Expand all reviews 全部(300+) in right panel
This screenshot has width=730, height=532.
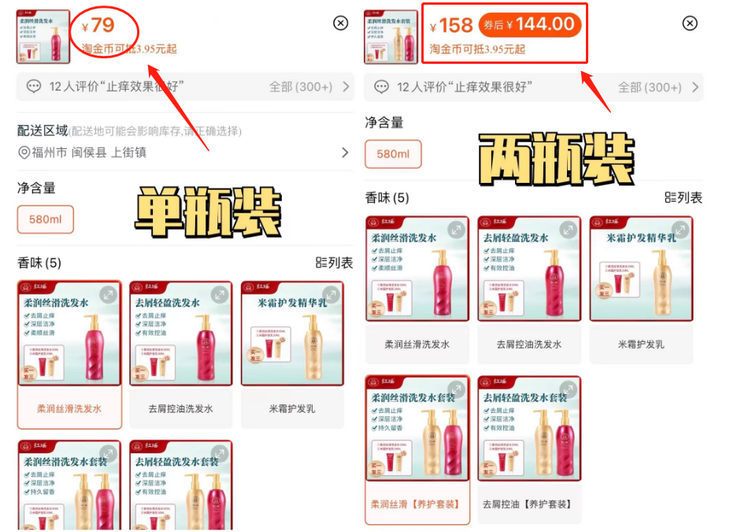658,88
